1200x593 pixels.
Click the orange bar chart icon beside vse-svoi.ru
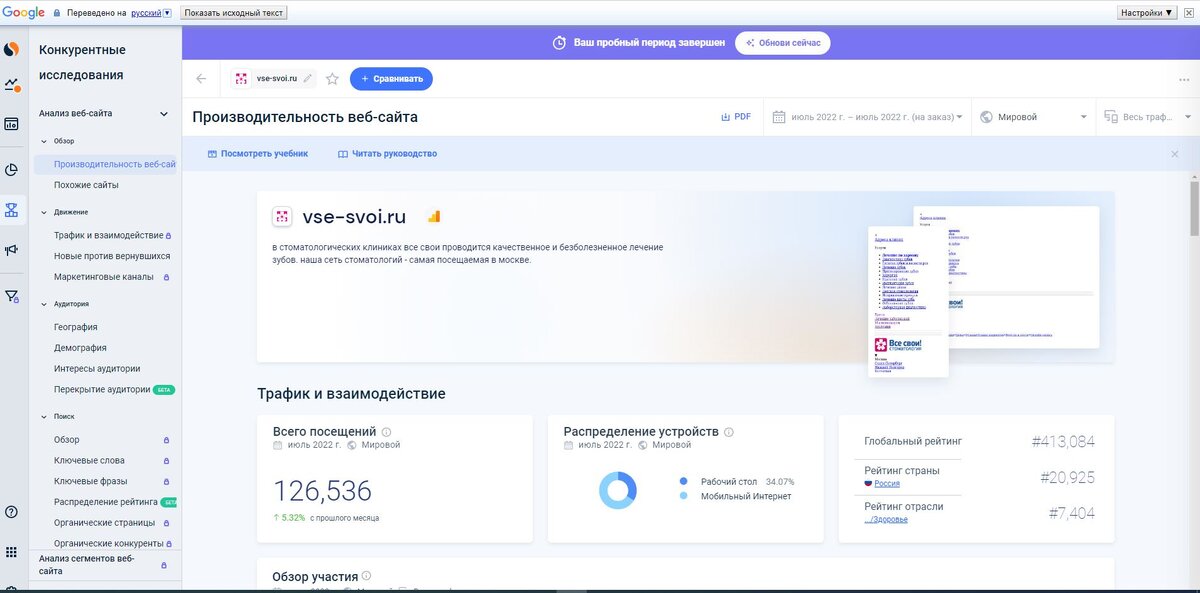coord(434,216)
